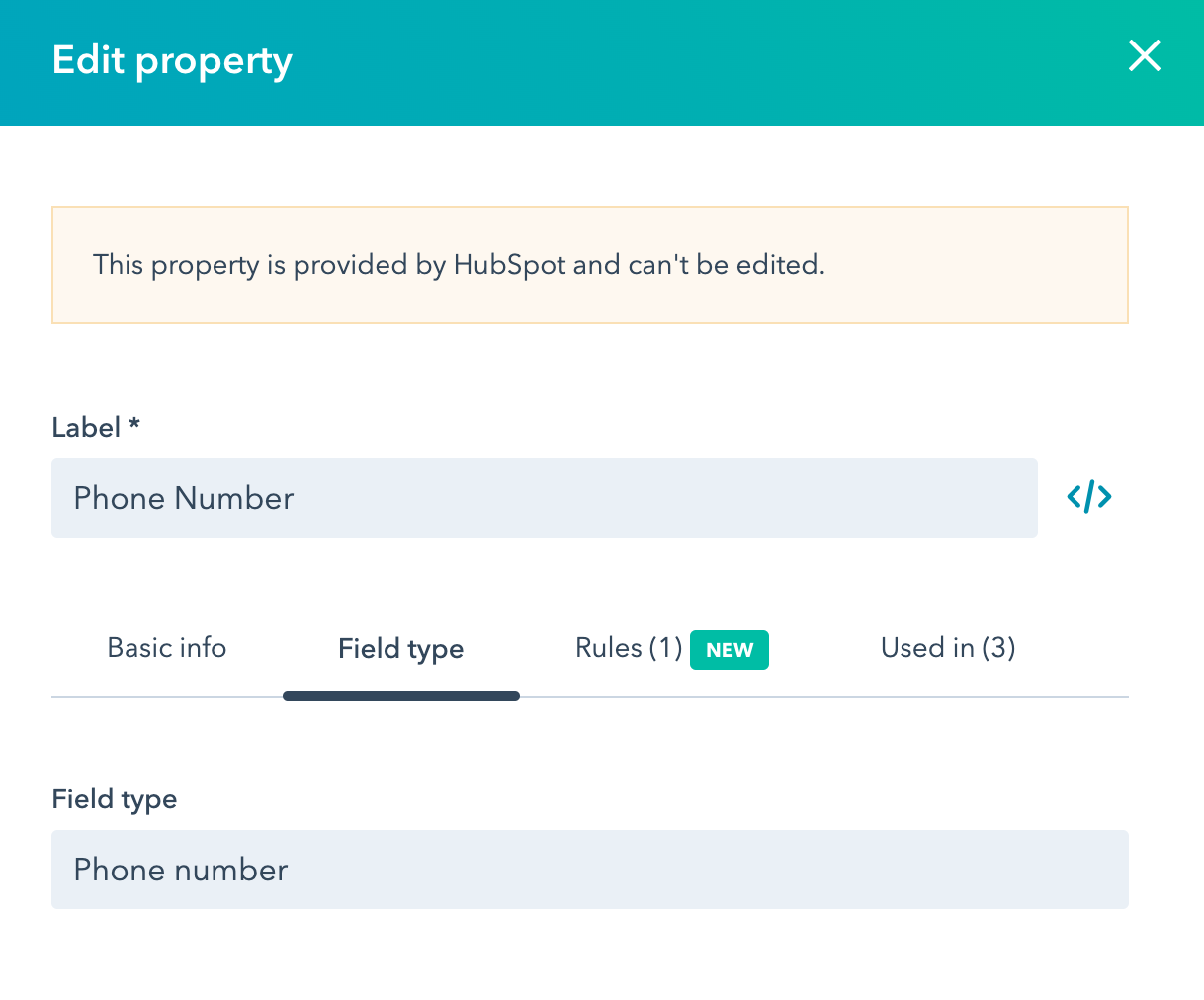Viewport: 1204px width, 1000px height.
Task: Click the required asterisk next to Label
Action: [134, 425]
